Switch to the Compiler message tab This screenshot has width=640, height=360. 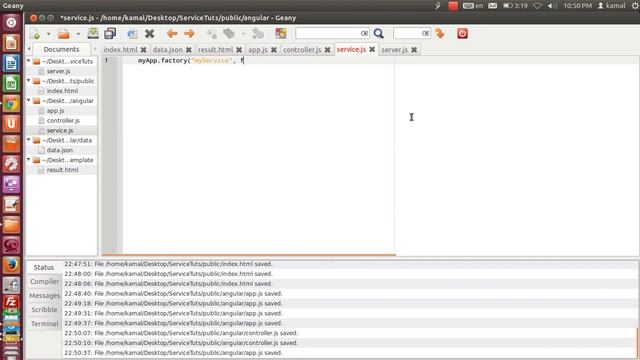point(44,282)
